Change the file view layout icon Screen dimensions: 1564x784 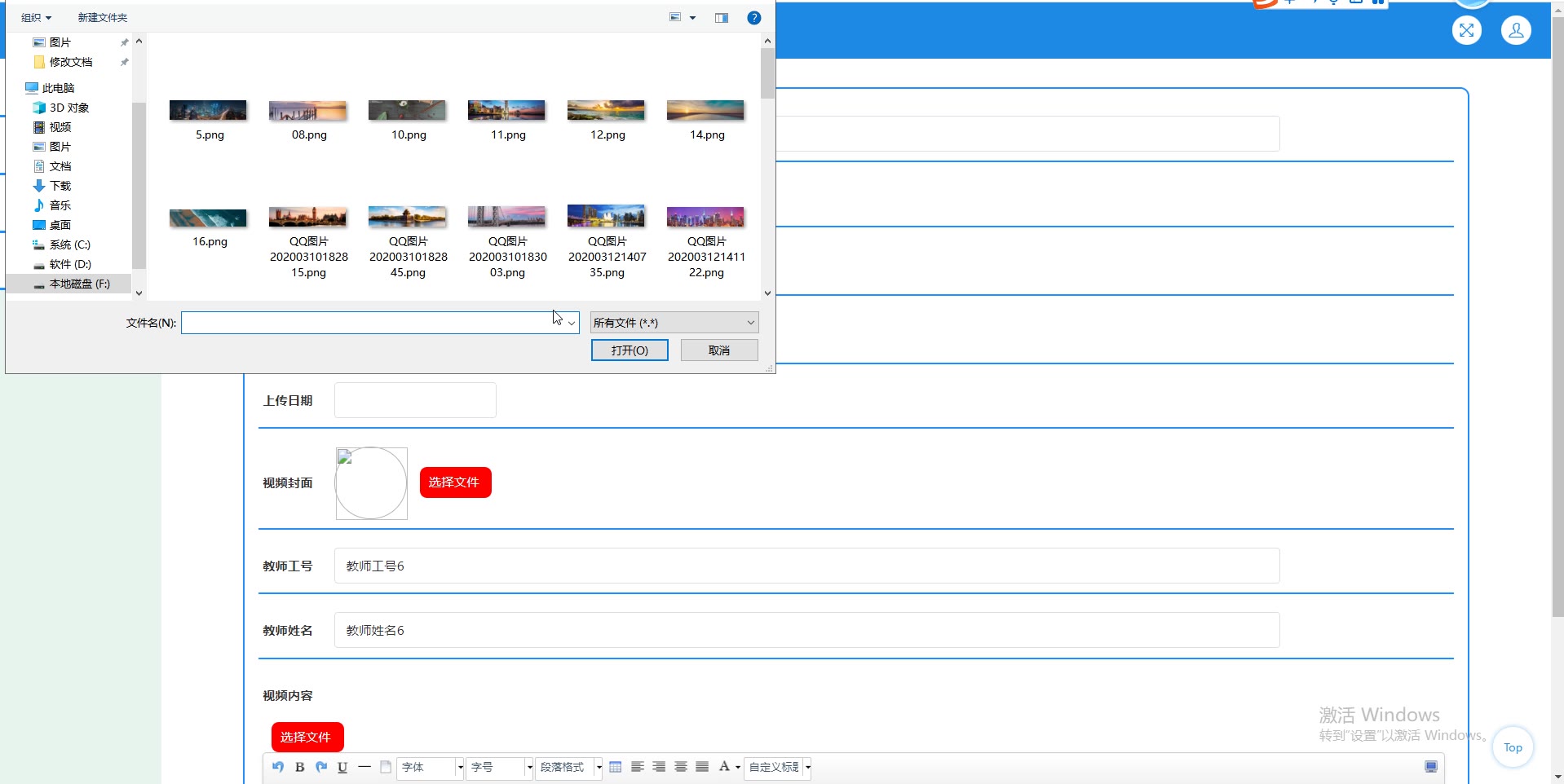tap(675, 17)
